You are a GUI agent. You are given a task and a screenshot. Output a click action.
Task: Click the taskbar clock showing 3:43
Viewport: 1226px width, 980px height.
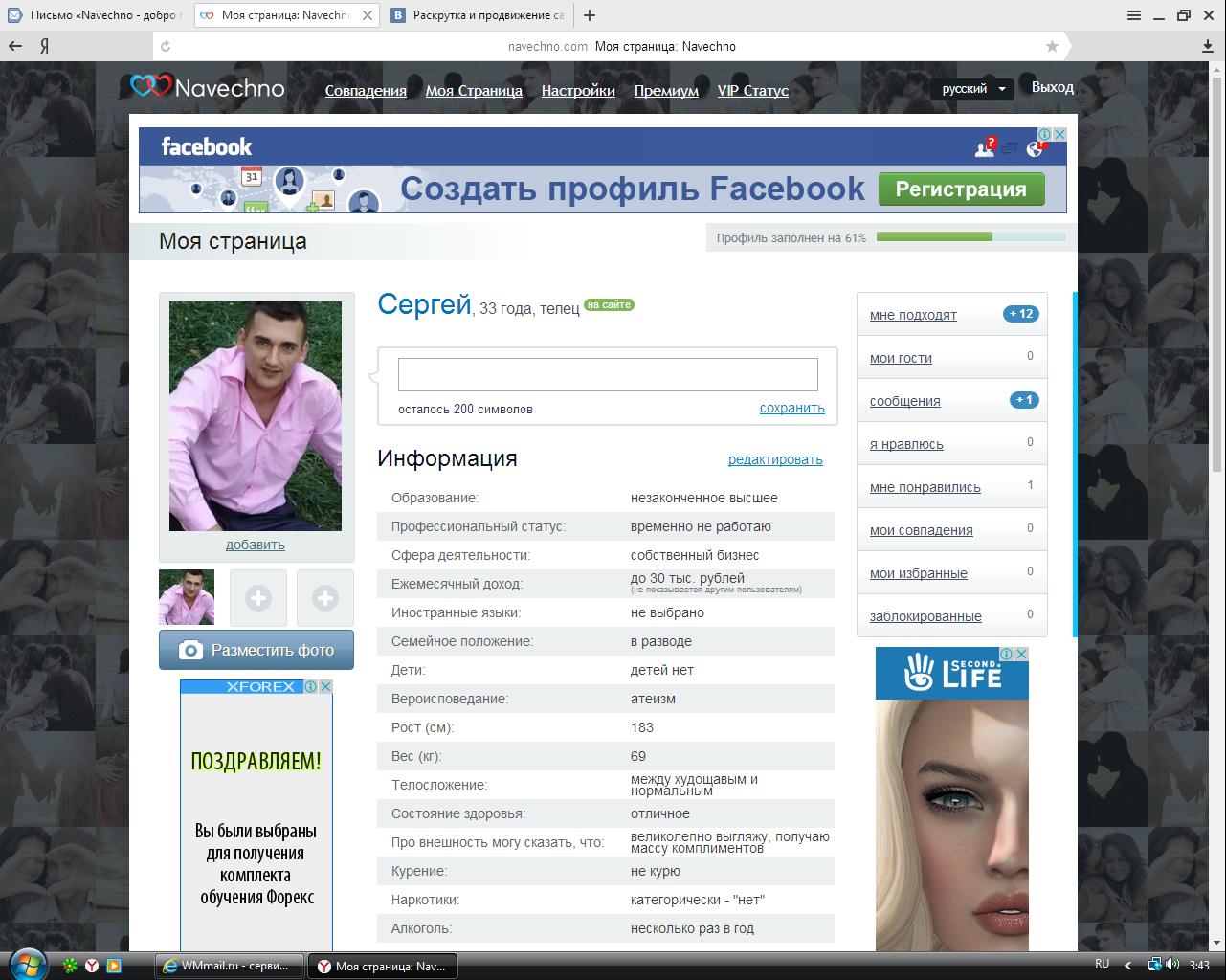(1198, 965)
